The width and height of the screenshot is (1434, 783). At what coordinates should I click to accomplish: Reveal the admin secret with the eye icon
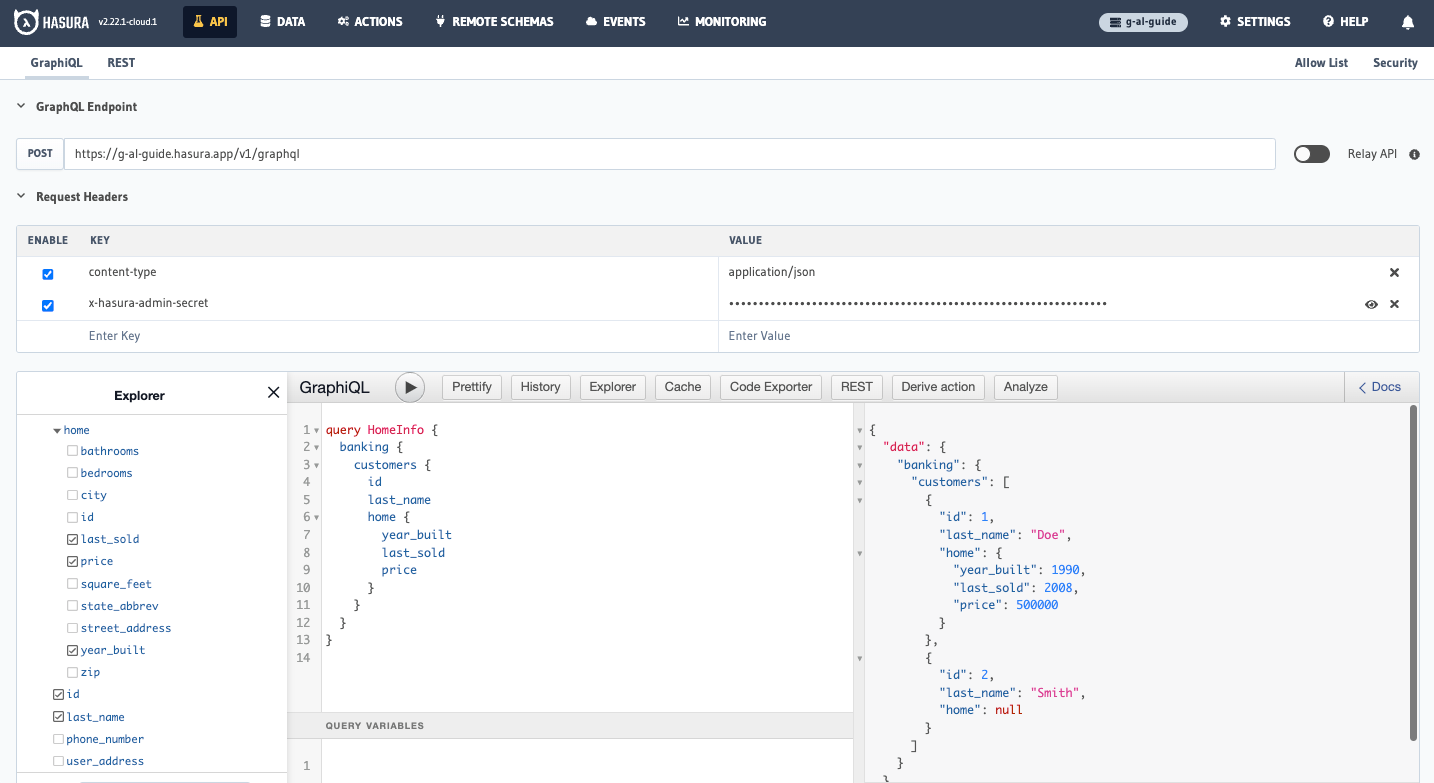click(1371, 304)
